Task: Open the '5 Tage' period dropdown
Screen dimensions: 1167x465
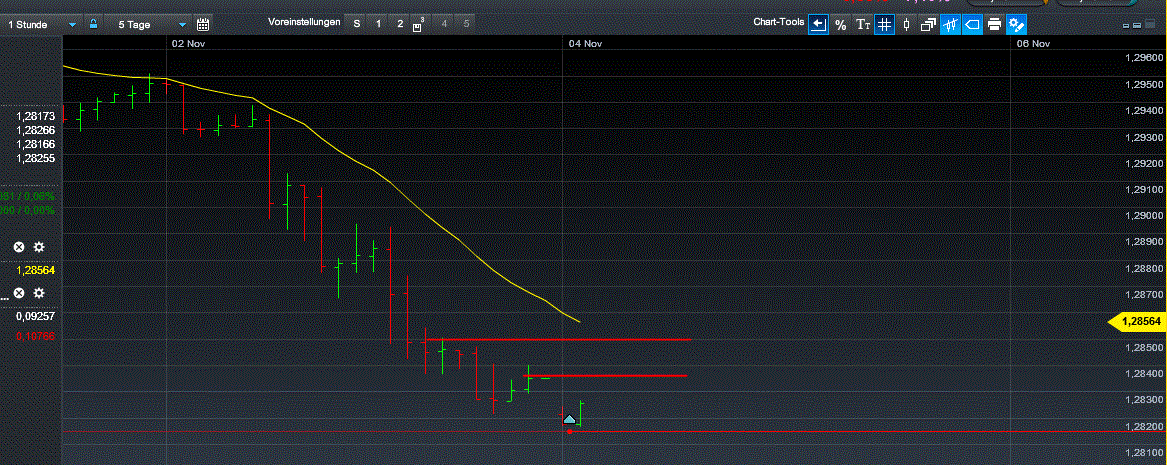Action: point(148,25)
